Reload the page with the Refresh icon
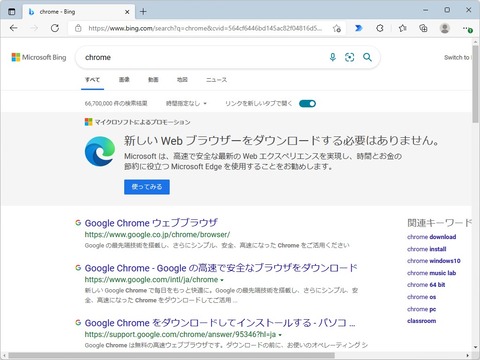 click(x=55, y=28)
